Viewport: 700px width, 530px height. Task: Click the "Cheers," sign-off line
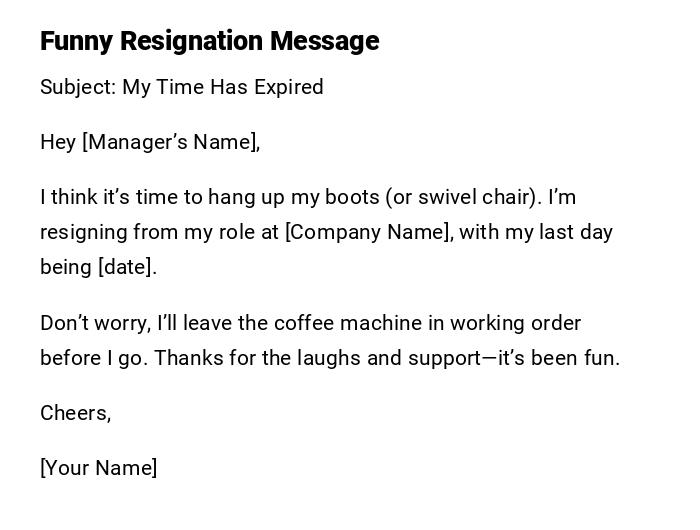click(75, 413)
